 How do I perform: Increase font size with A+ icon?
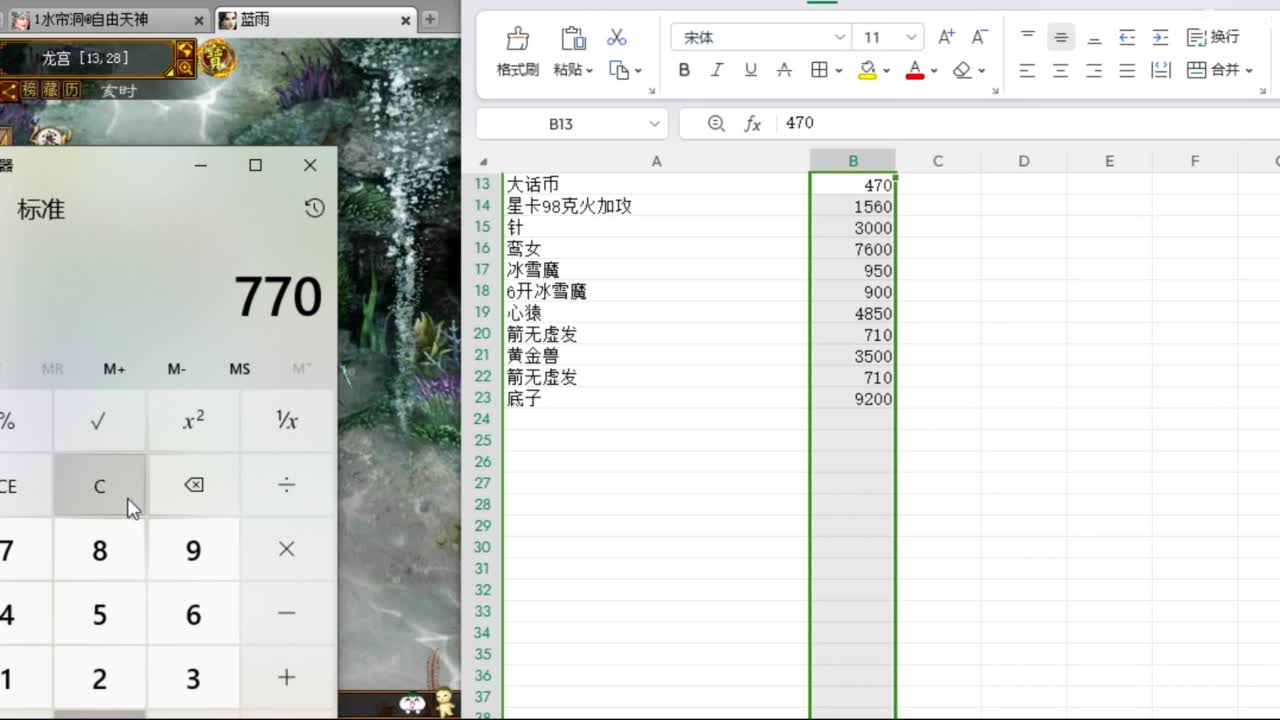pyautogui.click(x=946, y=37)
